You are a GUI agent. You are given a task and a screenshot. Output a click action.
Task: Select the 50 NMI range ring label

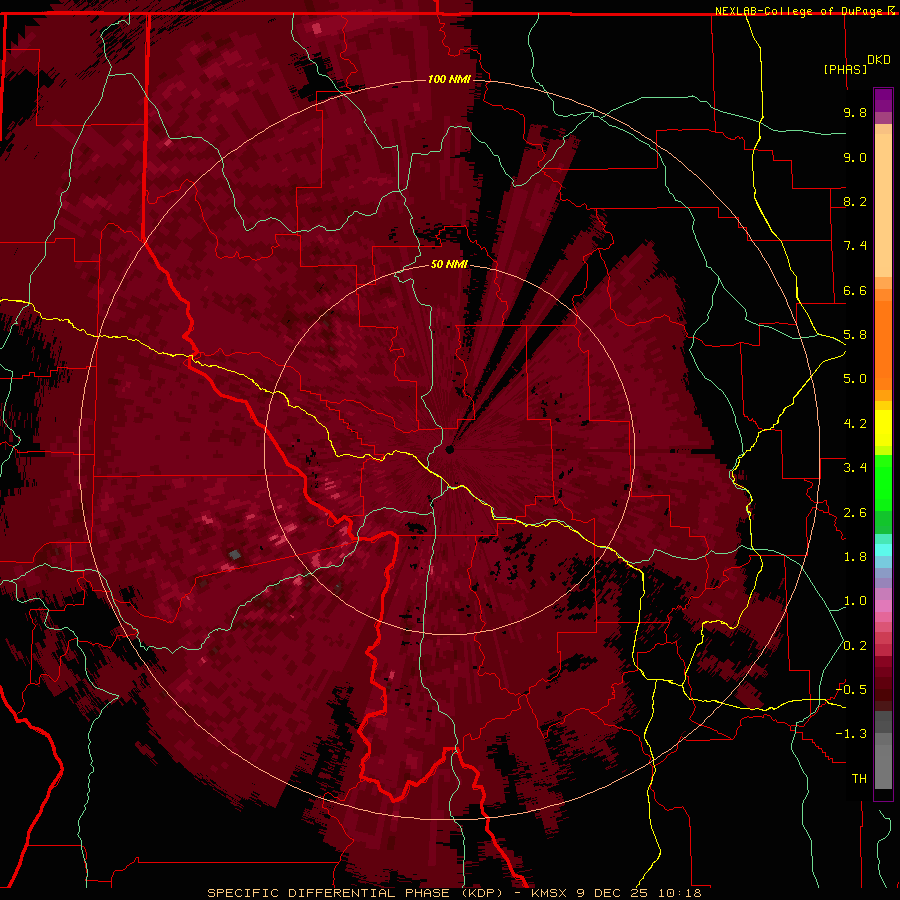449,264
